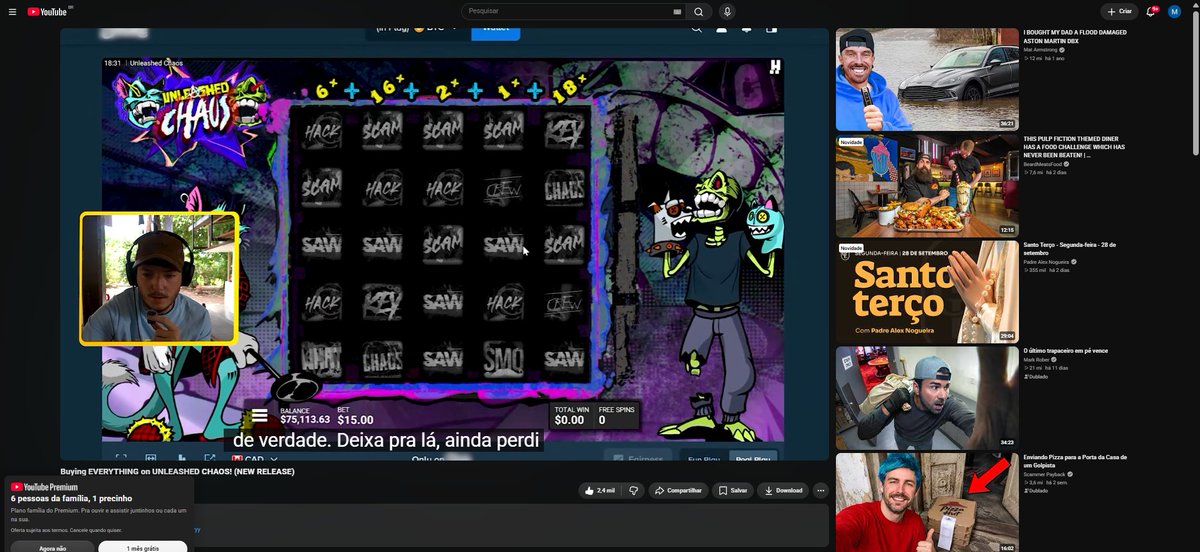Open Pulp Fiction diner challenge thumbnail
Image resolution: width=1200 pixels, height=552 pixels.
927,185
